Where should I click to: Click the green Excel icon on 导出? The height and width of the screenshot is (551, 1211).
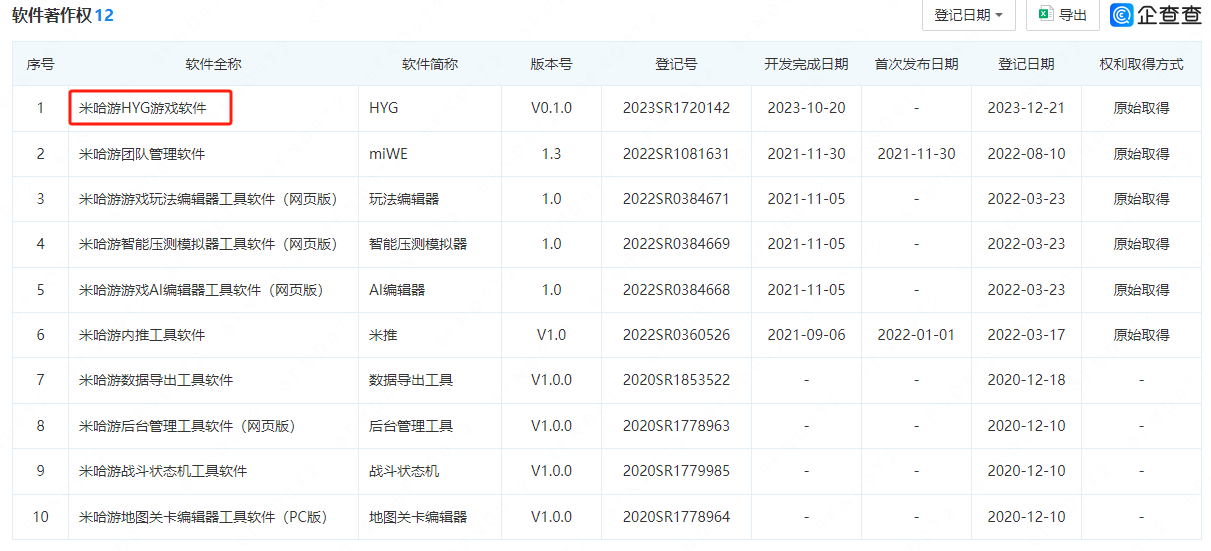point(1045,14)
